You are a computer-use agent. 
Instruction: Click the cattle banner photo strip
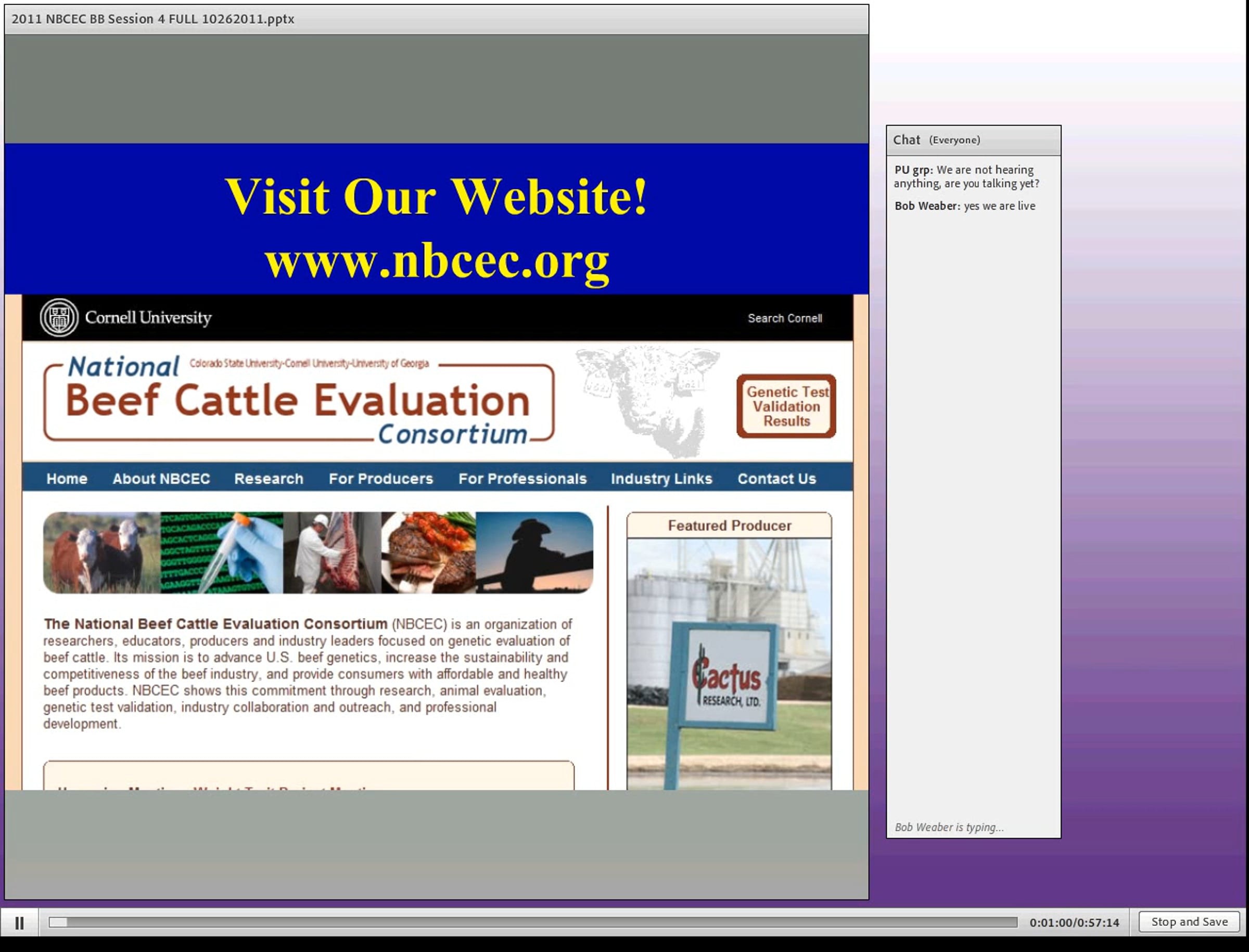(x=318, y=552)
